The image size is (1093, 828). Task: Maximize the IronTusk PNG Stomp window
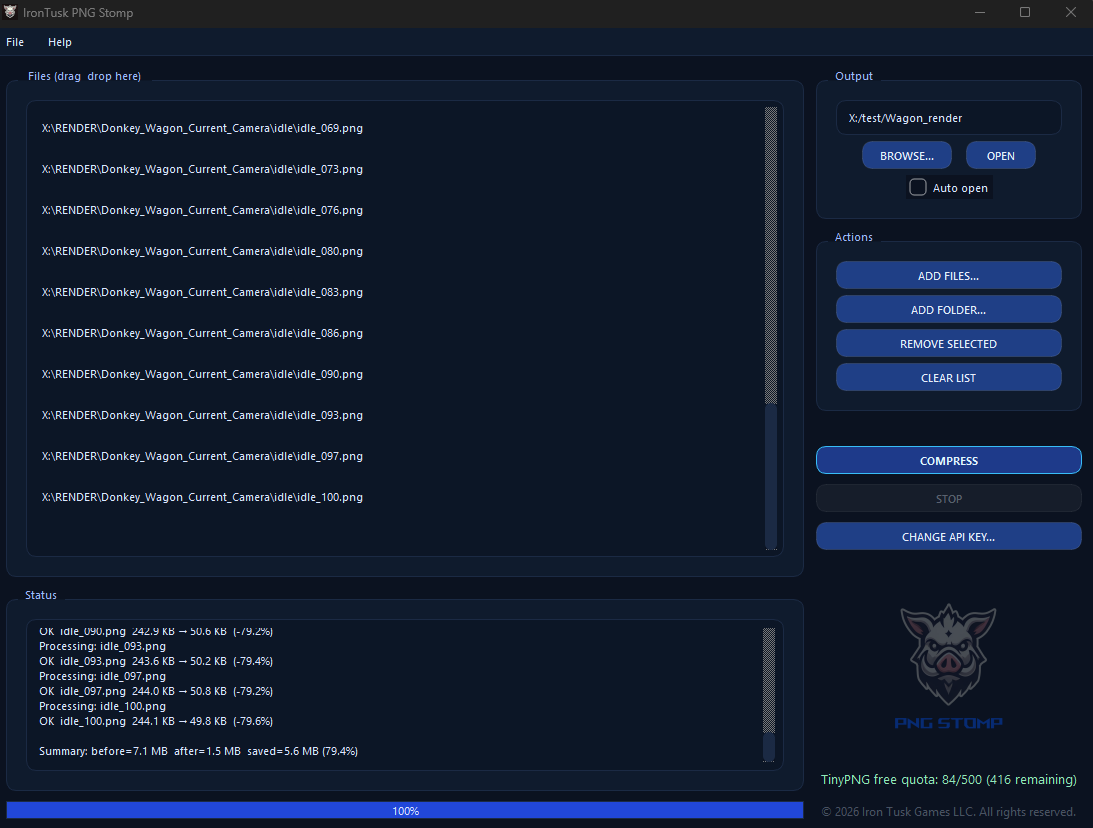pyautogui.click(x=1025, y=13)
